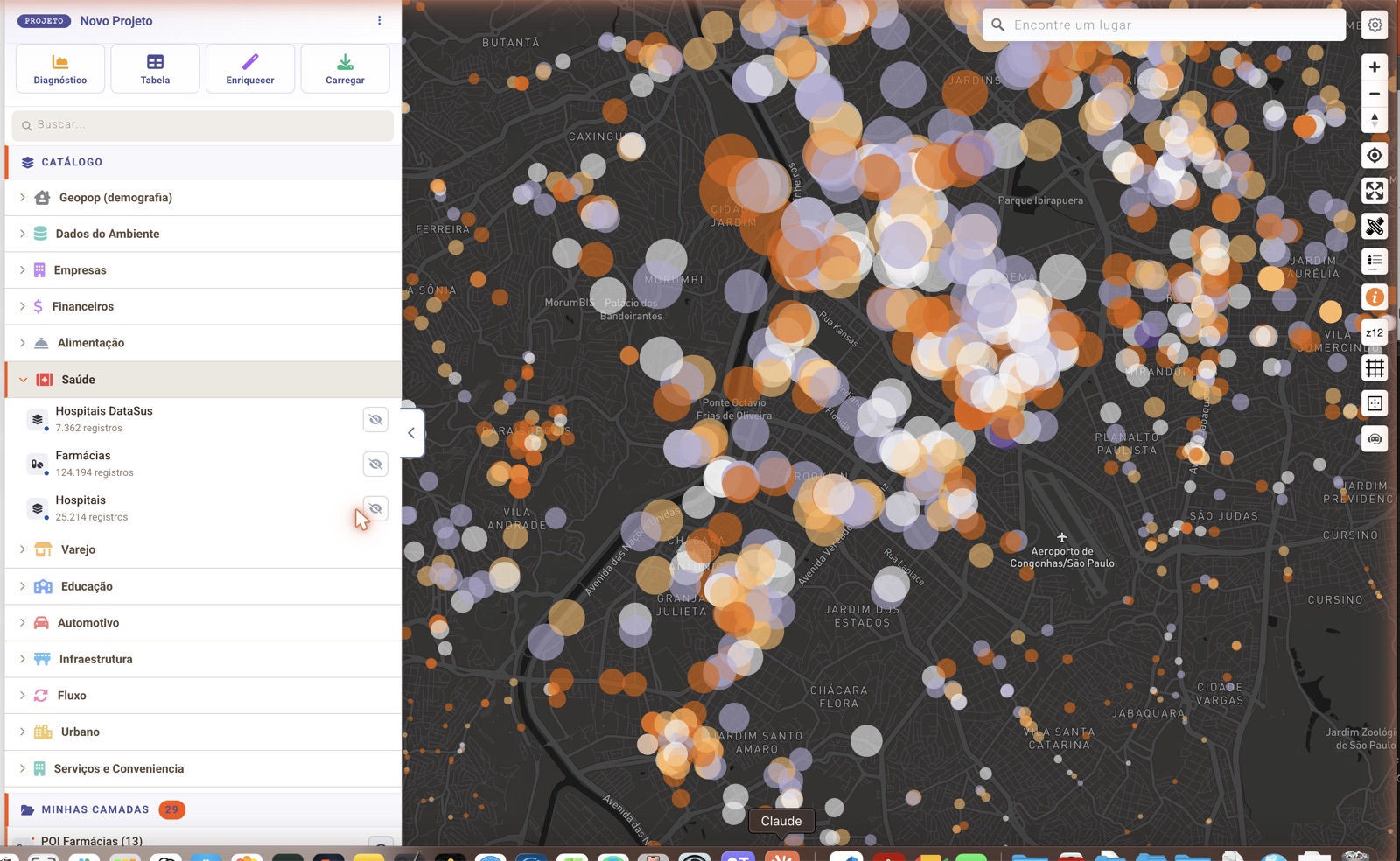The height and width of the screenshot is (861, 1400).
Task: Open project options three-dot menu
Action: [379, 20]
